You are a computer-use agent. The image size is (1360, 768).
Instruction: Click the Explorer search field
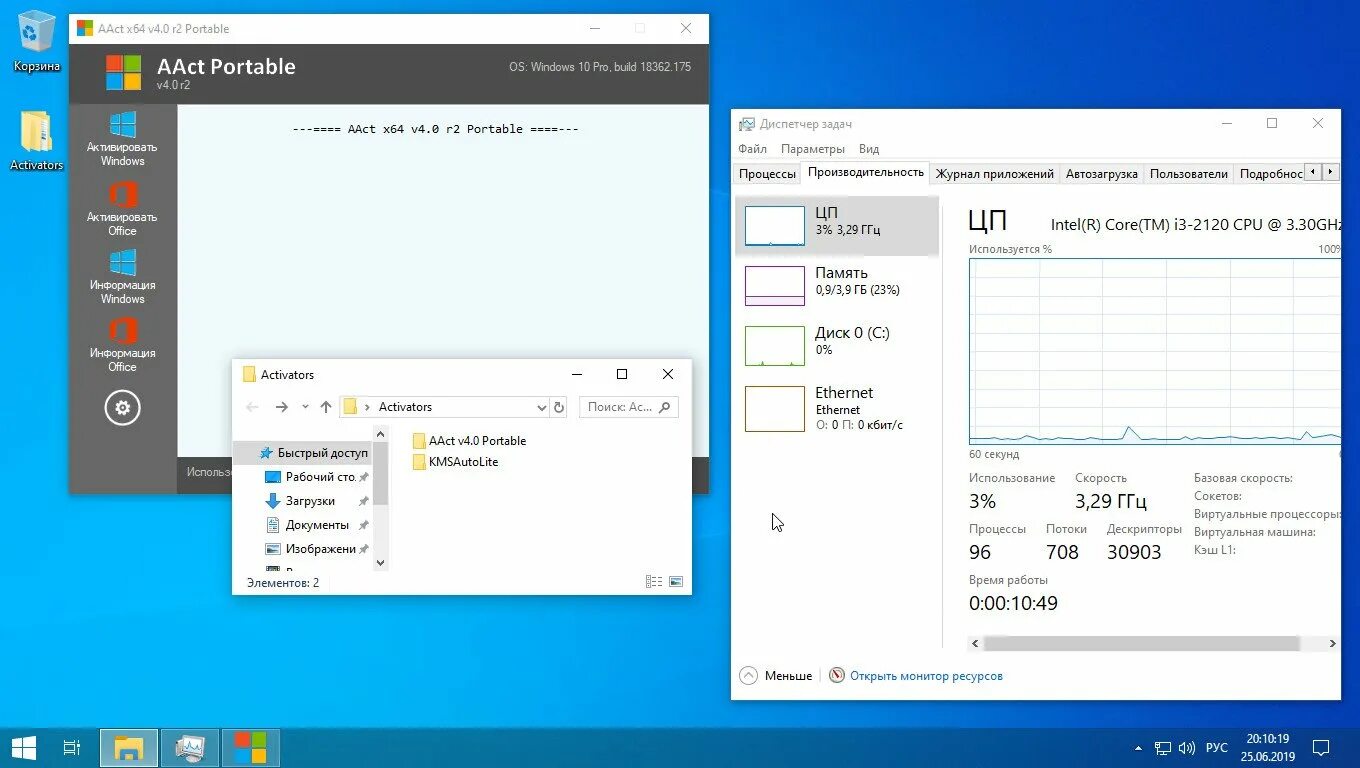(629, 407)
